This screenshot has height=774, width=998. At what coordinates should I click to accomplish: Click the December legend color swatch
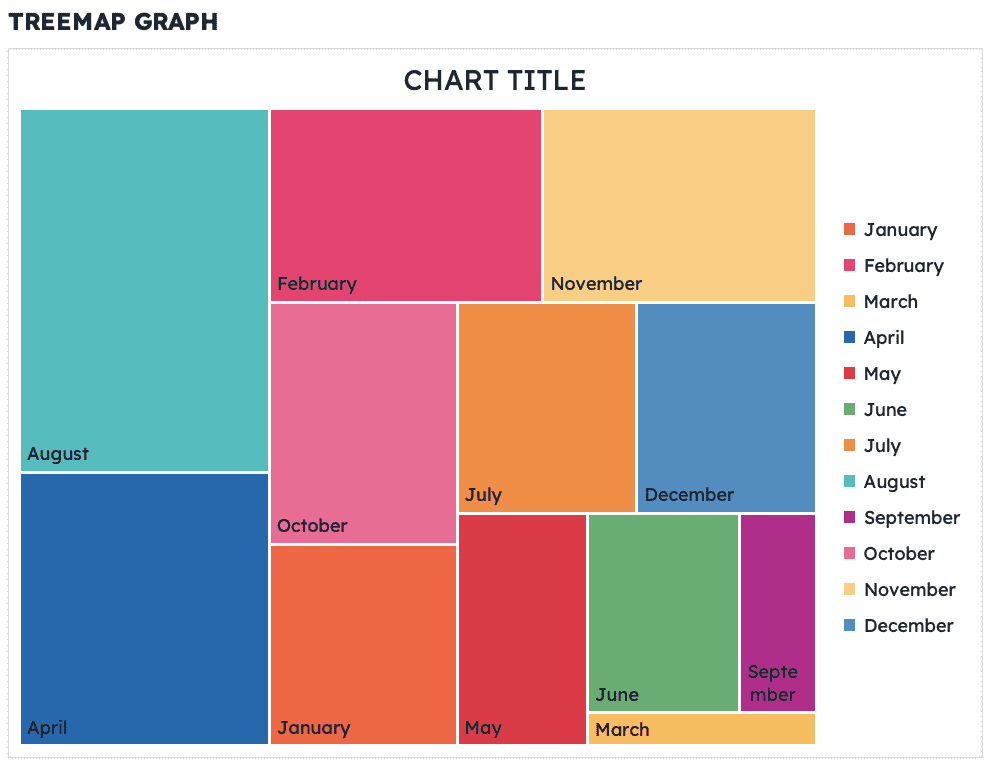pyautogui.click(x=850, y=626)
